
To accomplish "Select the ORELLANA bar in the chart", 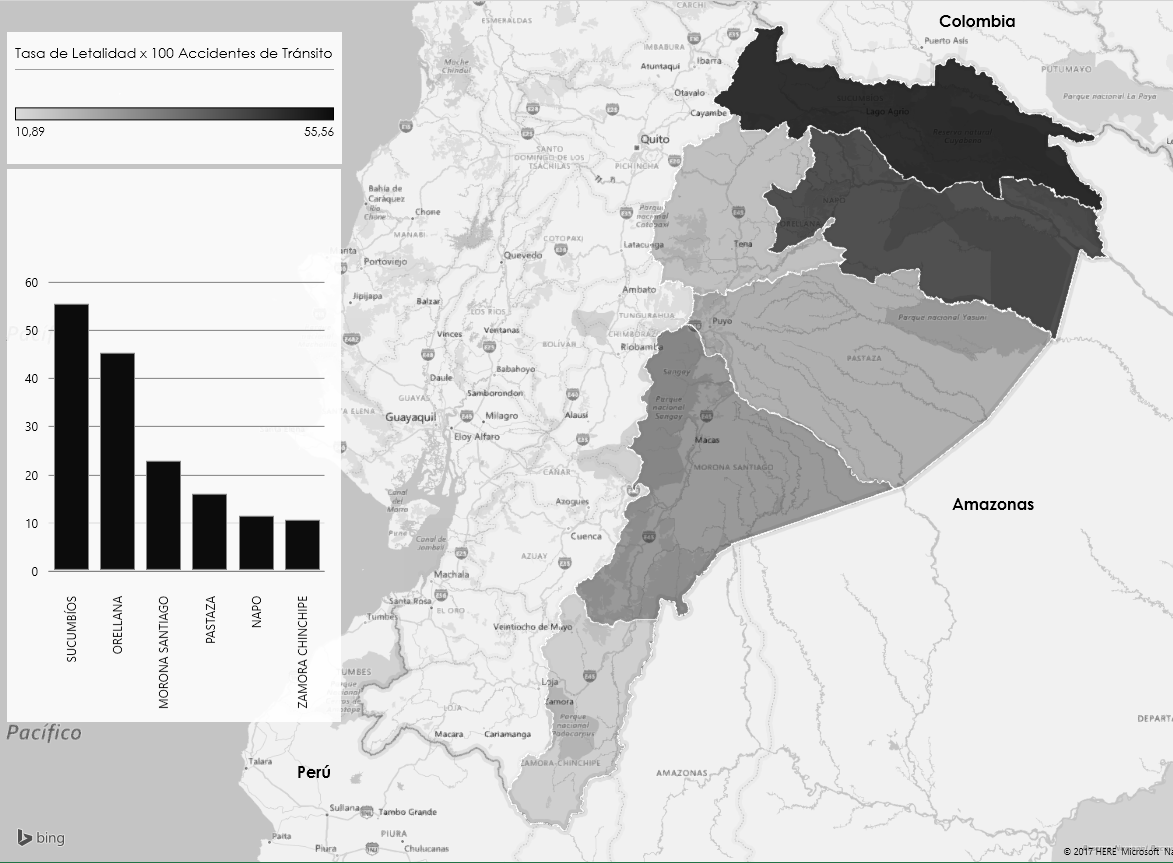I will tap(117, 461).
